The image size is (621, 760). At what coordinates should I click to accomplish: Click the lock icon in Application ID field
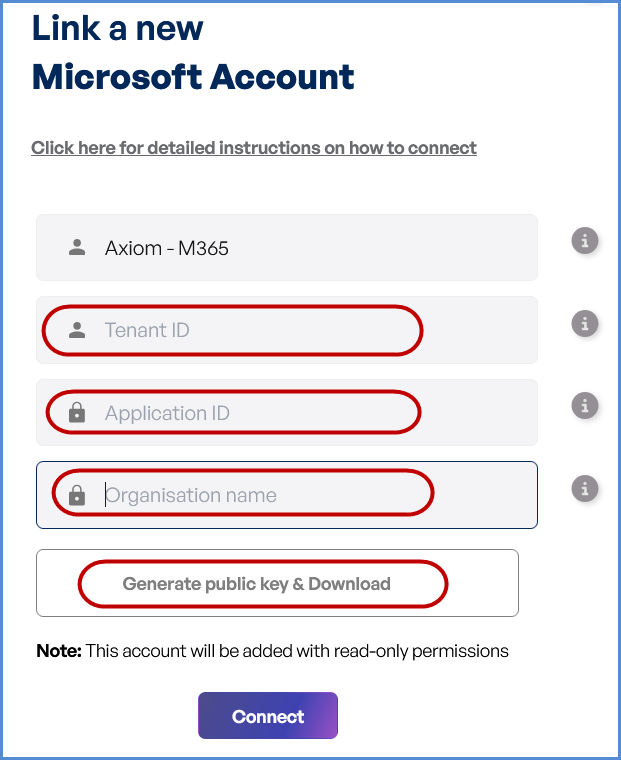77,413
